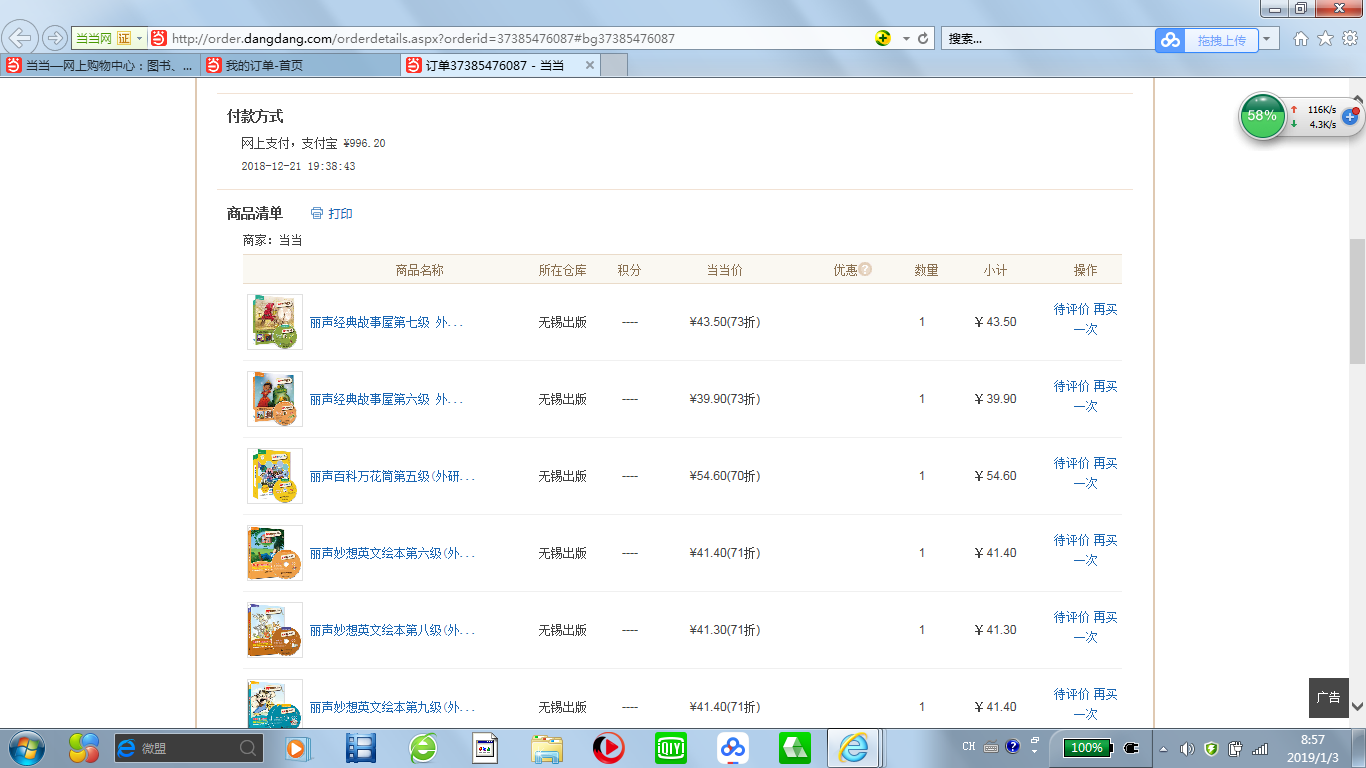Click 待评价 for 丽声经典故事屋第七级
1366x768 pixels.
(1071, 310)
